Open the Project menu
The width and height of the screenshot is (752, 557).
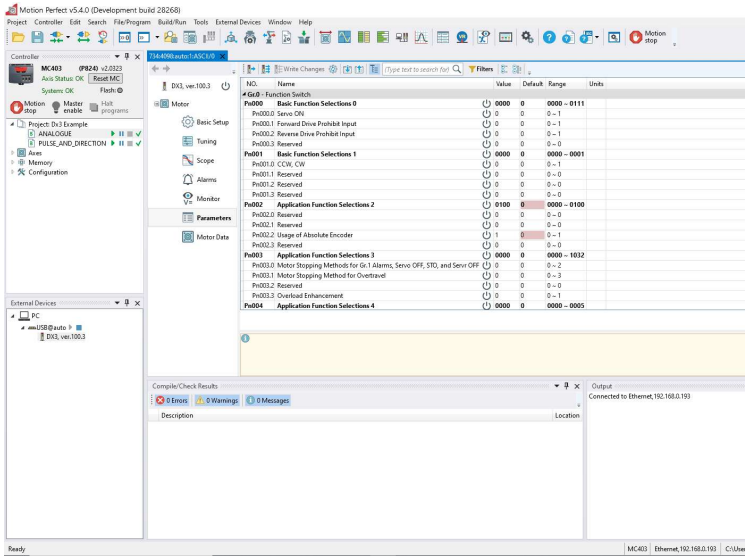tap(17, 22)
